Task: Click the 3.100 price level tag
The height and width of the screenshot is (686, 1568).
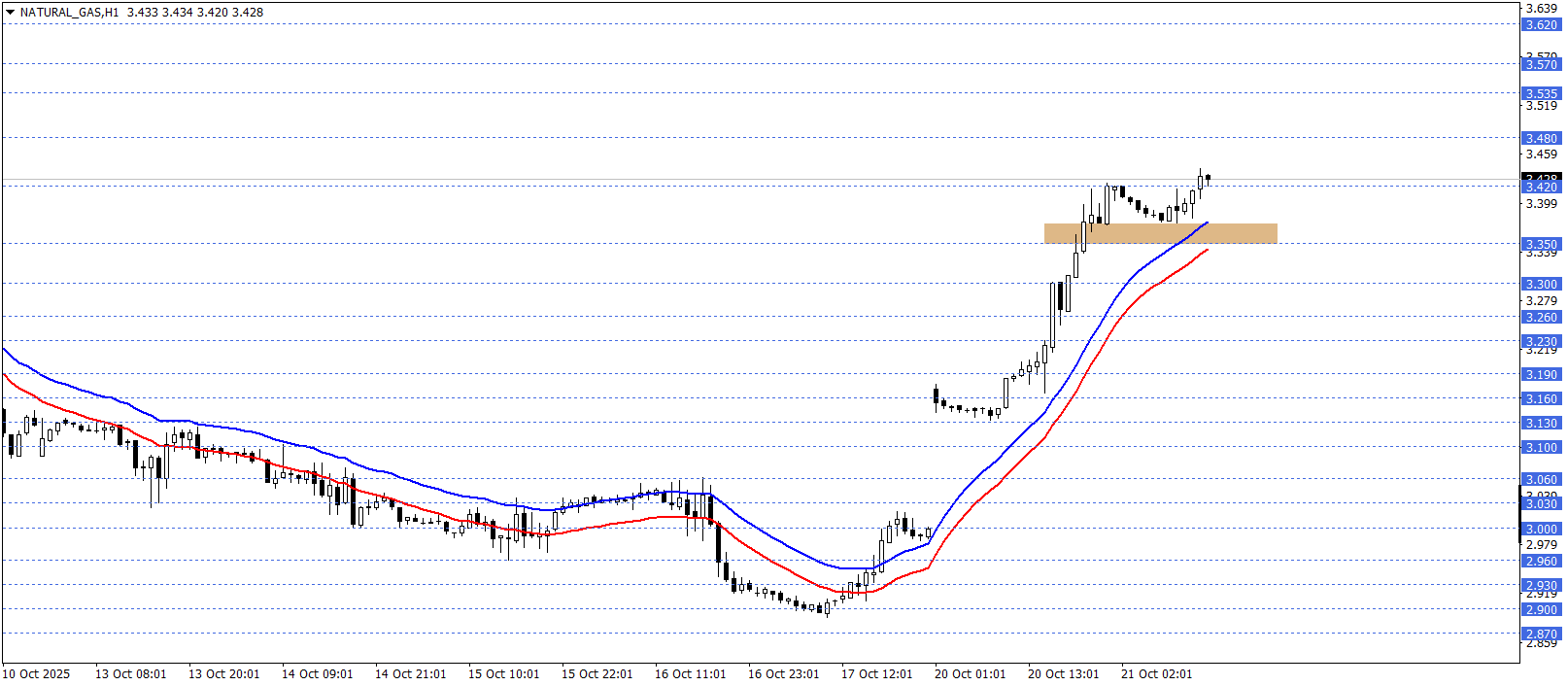Action: [x=1541, y=448]
